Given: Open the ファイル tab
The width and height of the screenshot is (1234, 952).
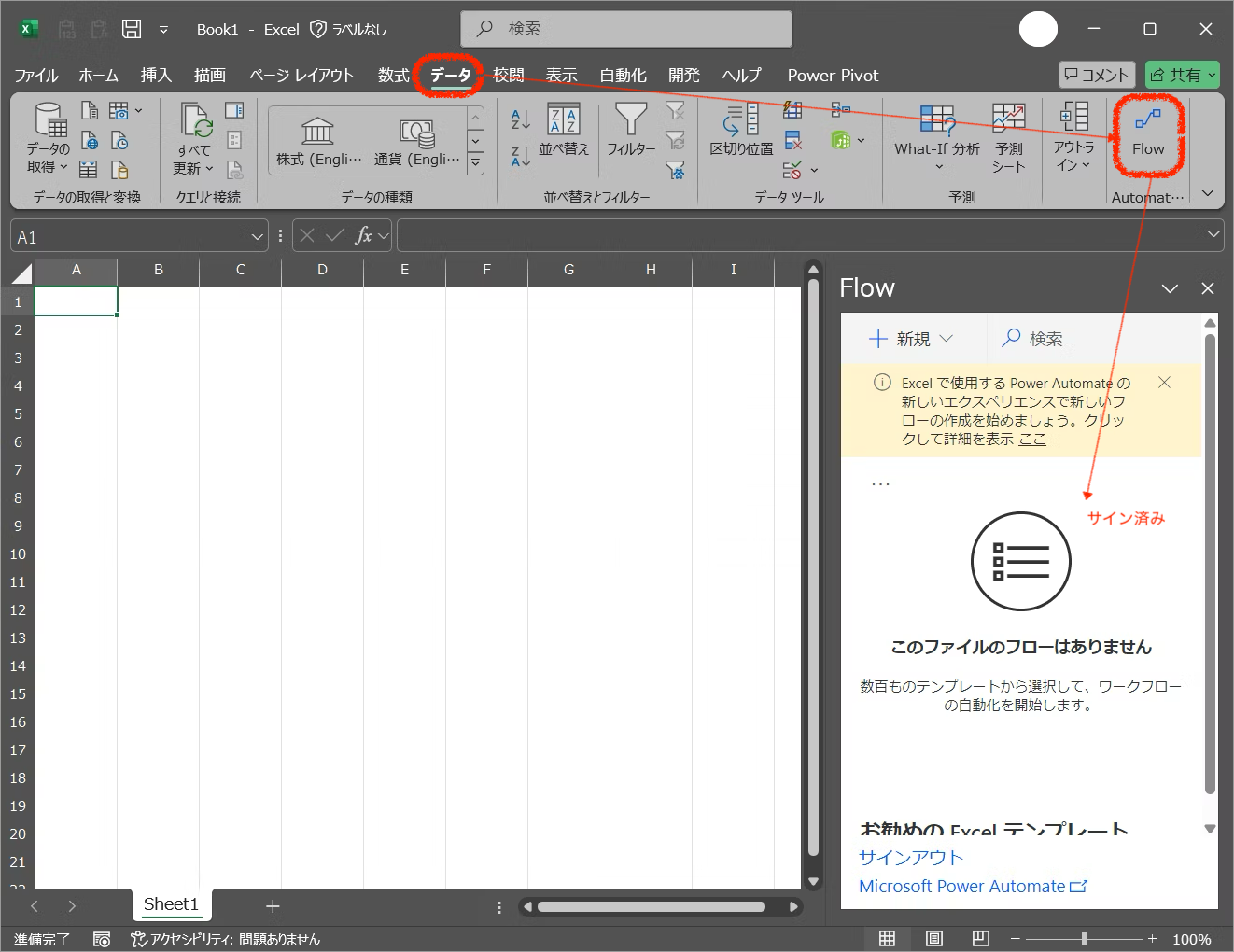Looking at the screenshot, I should point(36,75).
